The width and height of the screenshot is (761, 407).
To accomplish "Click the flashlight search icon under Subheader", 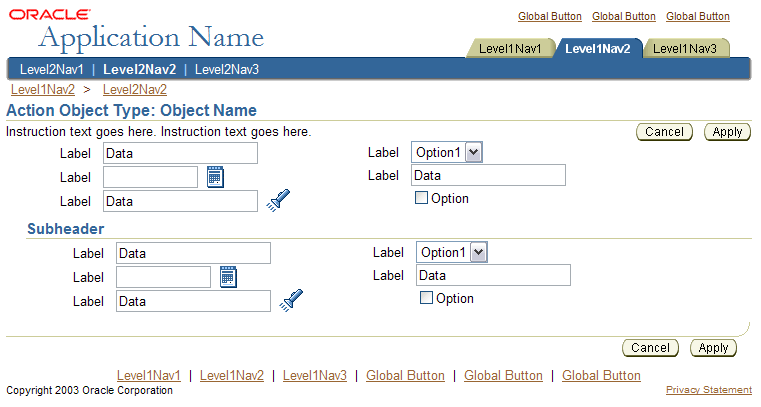I will 291,300.
